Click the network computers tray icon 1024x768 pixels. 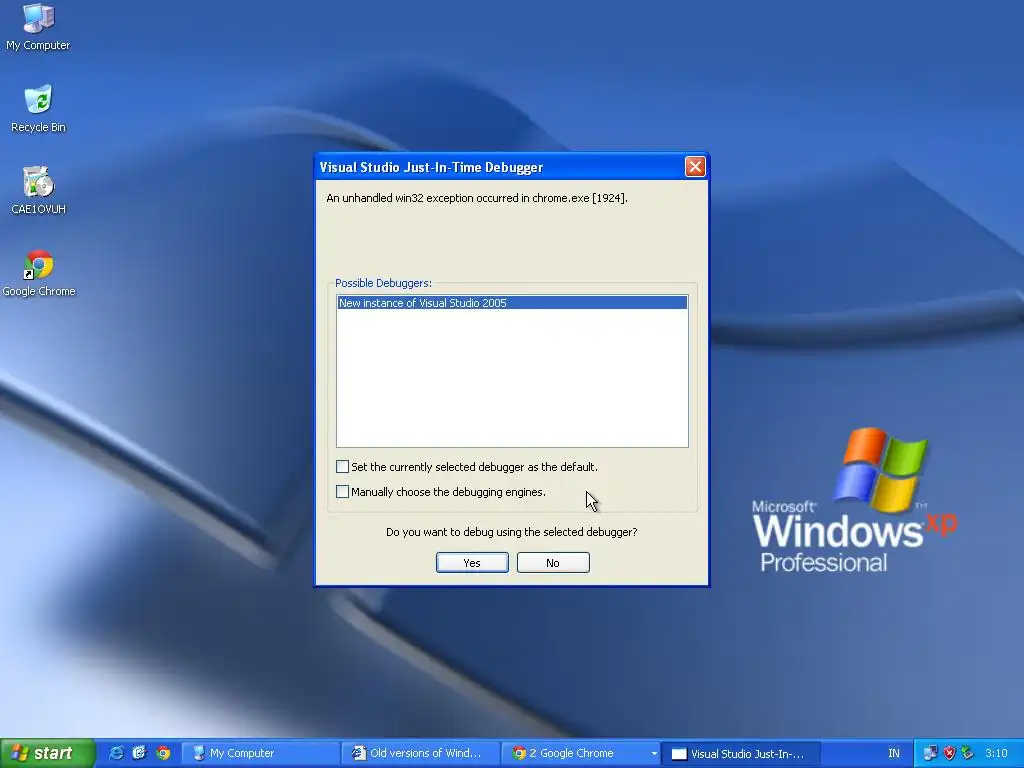[x=930, y=753]
